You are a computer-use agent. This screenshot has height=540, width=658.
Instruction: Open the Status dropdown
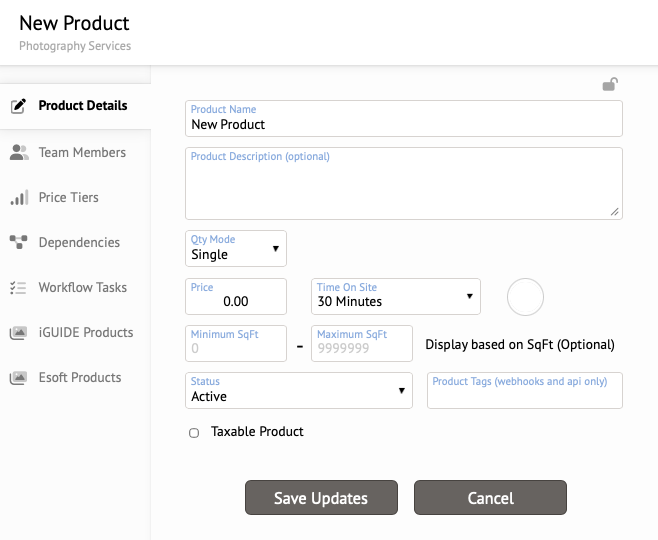(x=299, y=390)
